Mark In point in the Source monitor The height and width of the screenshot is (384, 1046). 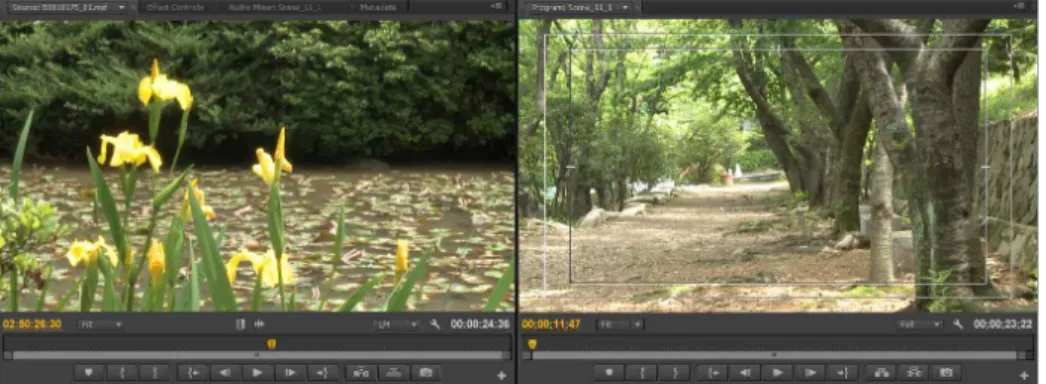tap(122, 373)
